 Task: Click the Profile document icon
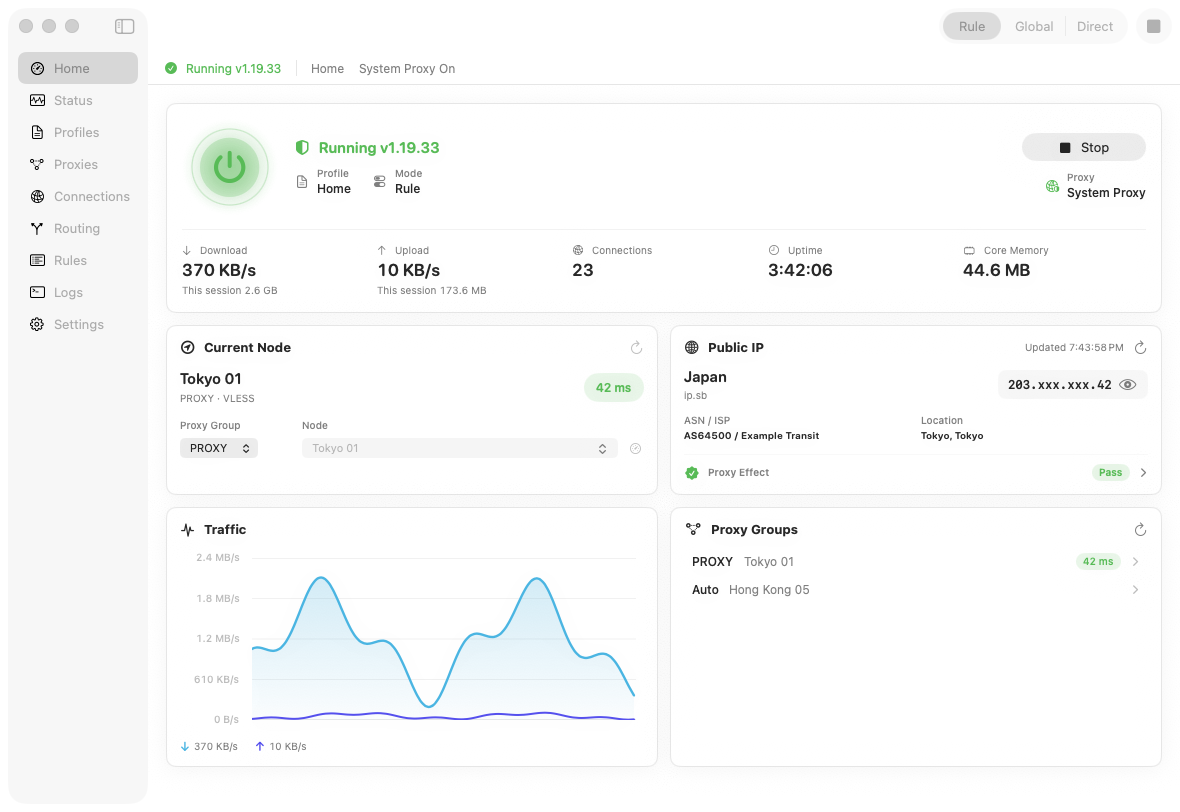click(x=302, y=181)
